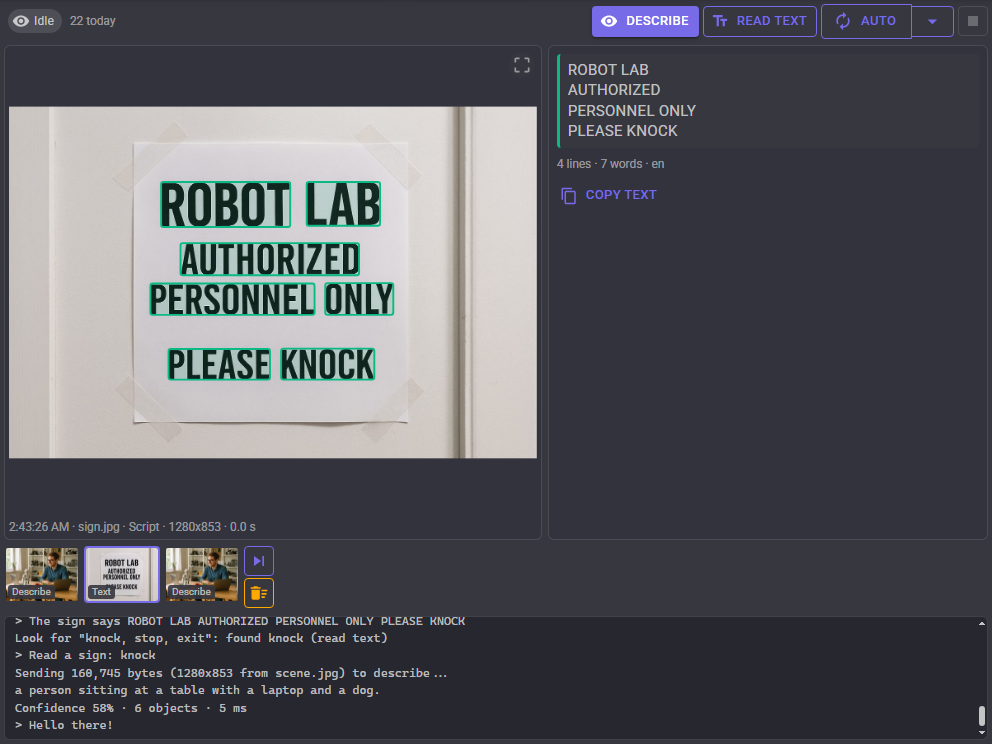
Task: Open the first Describe thumbnail
Action: [x=42, y=574]
